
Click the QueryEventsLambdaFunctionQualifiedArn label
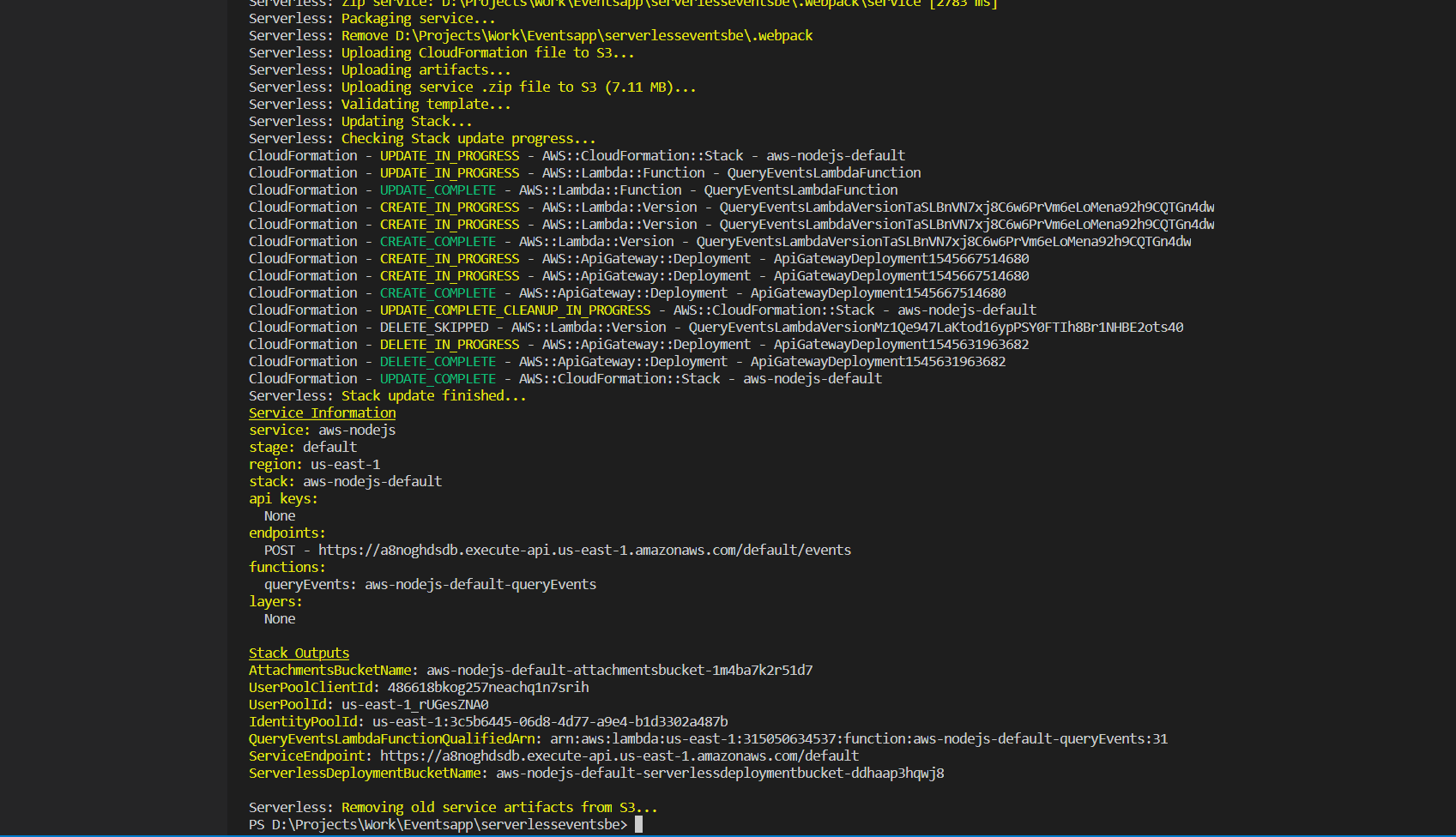[x=395, y=738]
